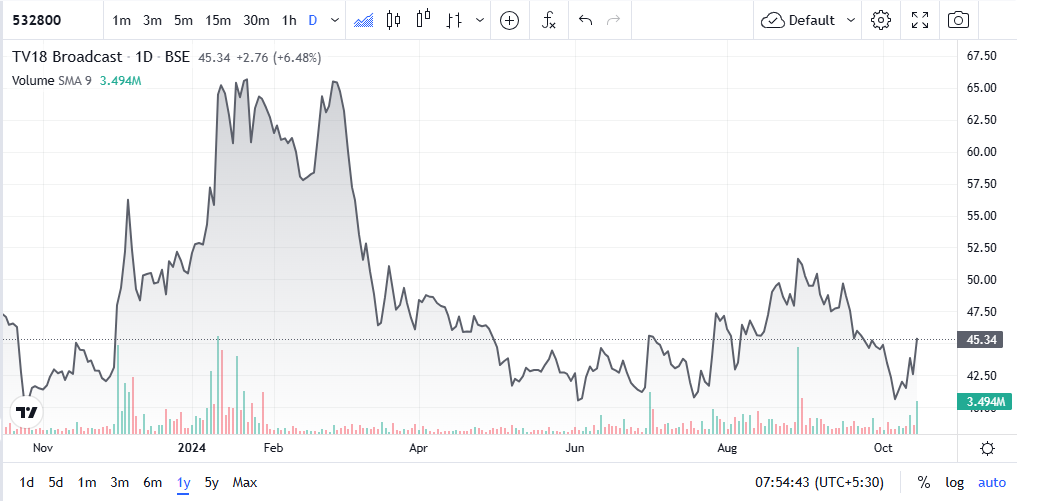Image resolution: width=1053 pixels, height=502 pixels.
Task: Click the 45.34 current price label
Action: [x=980, y=340]
